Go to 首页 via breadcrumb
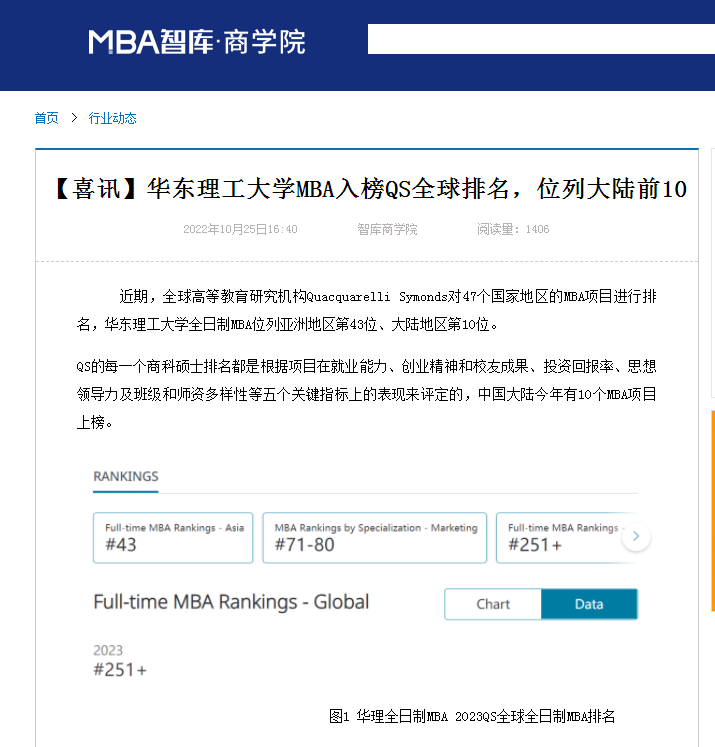 [46, 118]
